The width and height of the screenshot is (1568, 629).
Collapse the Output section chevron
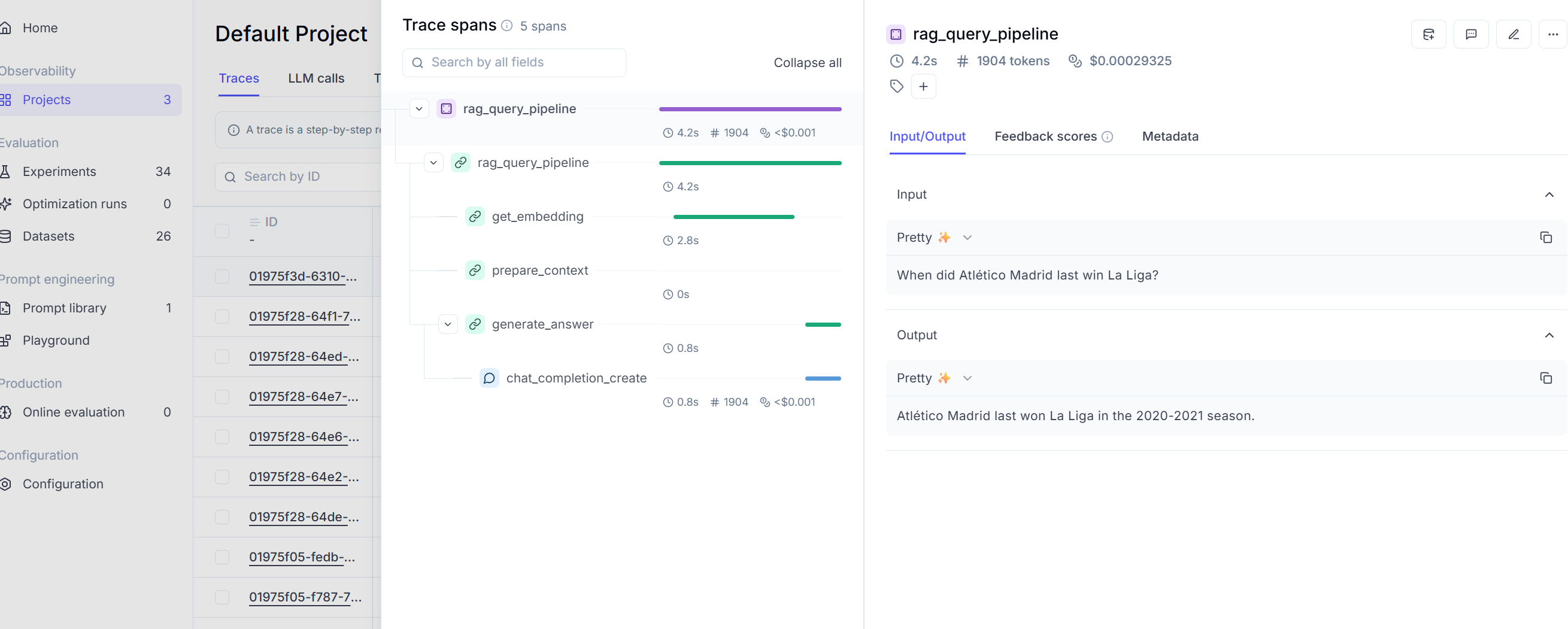tap(1549, 335)
